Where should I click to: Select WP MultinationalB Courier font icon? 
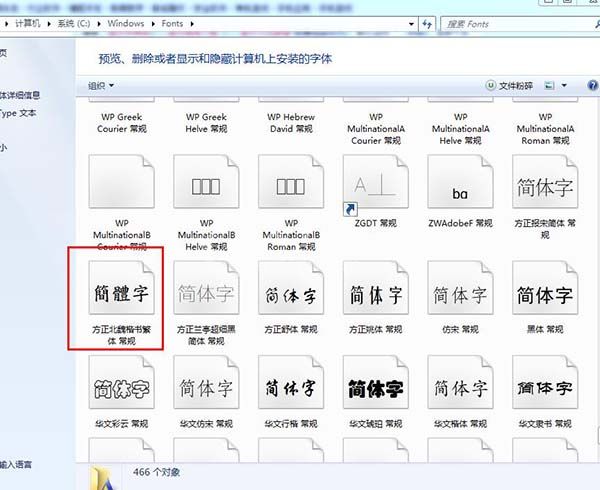click(x=122, y=182)
